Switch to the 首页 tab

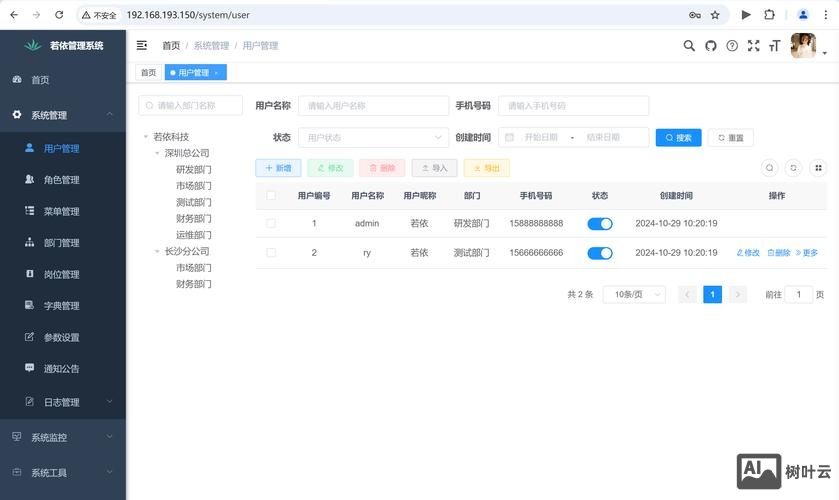148,72
